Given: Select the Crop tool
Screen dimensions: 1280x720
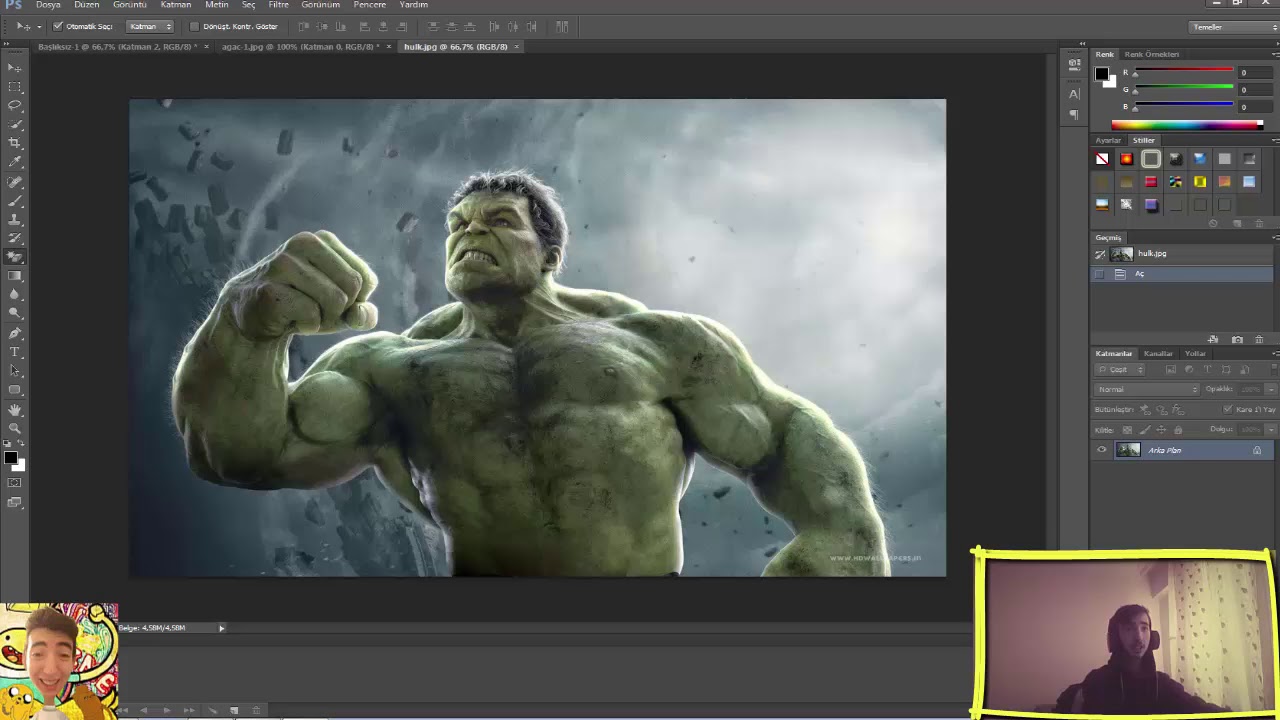Looking at the screenshot, I should [15, 143].
